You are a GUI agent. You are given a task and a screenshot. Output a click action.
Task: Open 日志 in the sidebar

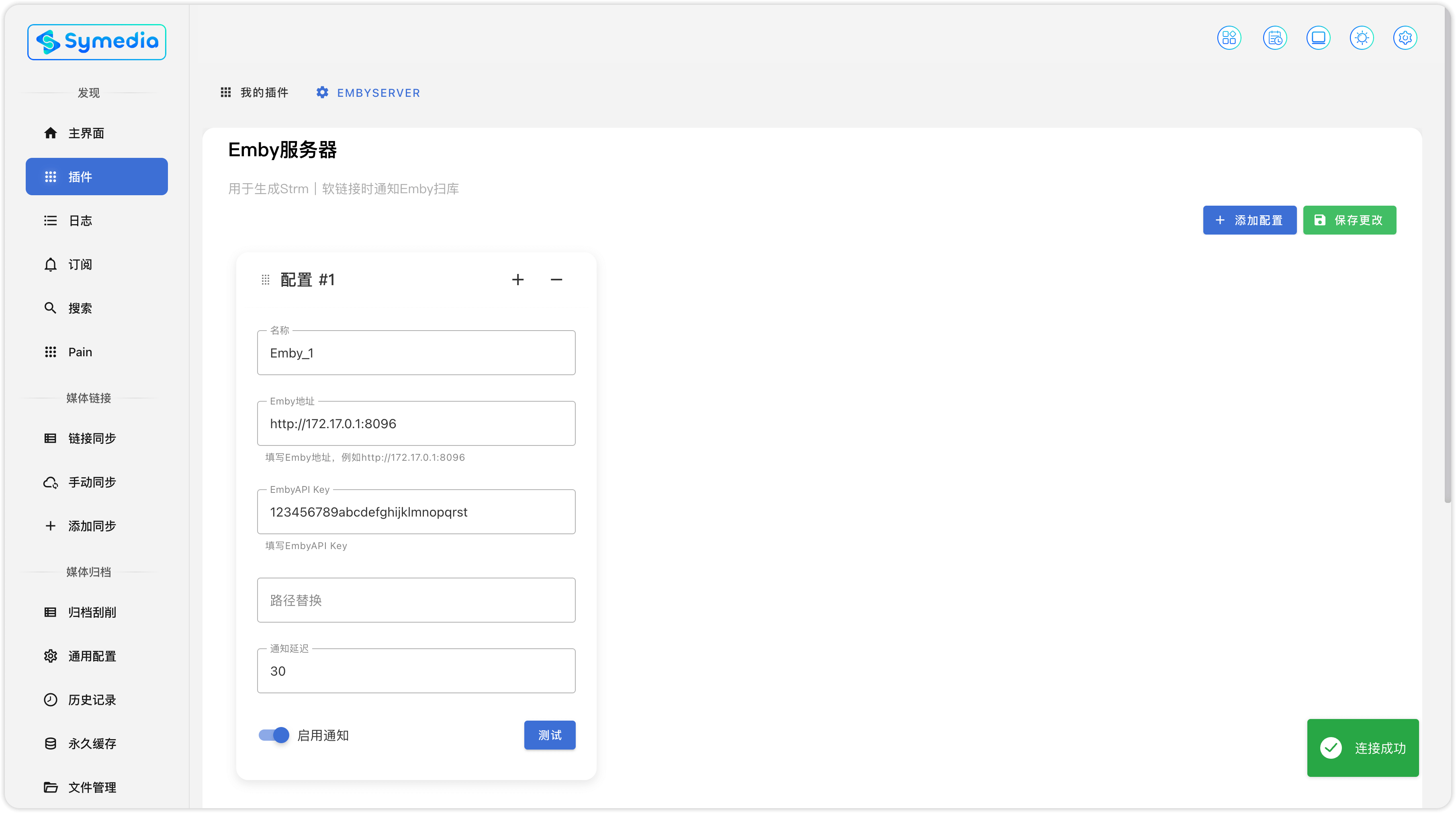click(80, 221)
